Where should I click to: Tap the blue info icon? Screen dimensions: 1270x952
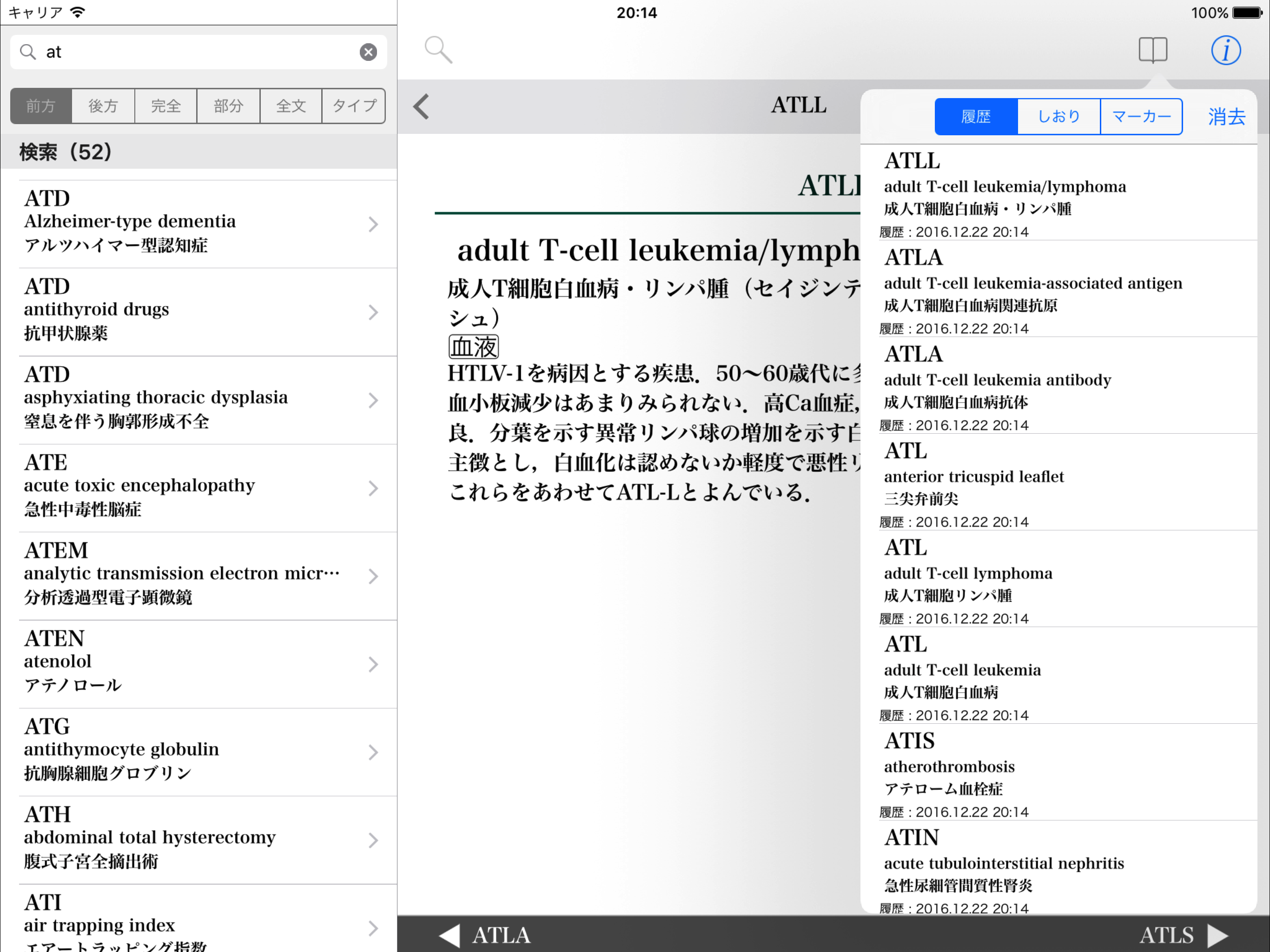[x=1225, y=50]
